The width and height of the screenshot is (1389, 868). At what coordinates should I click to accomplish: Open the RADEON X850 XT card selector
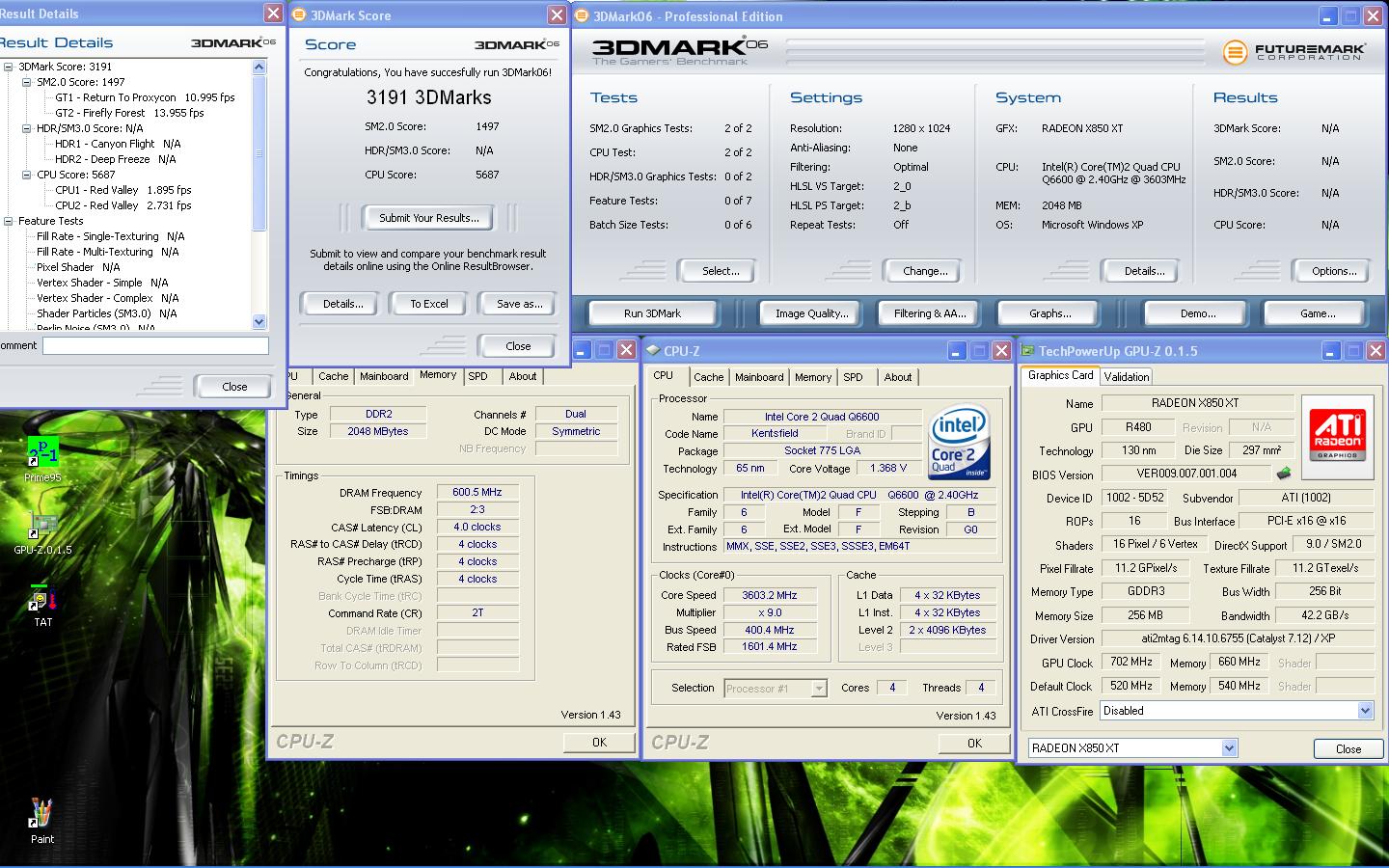pos(1229,748)
